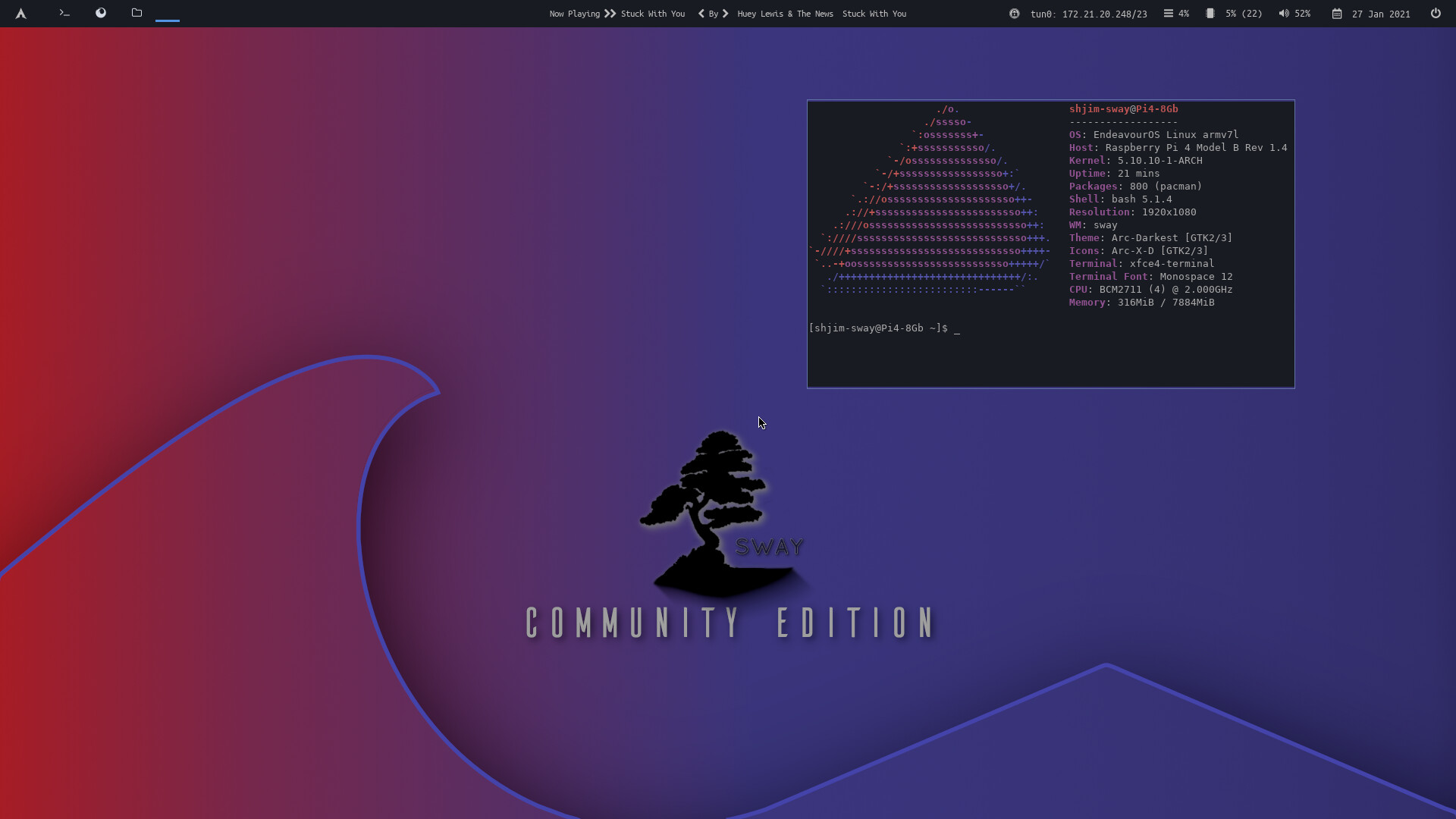Open the Arch logo launcher menu
The image size is (1456, 819).
click(21, 14)
